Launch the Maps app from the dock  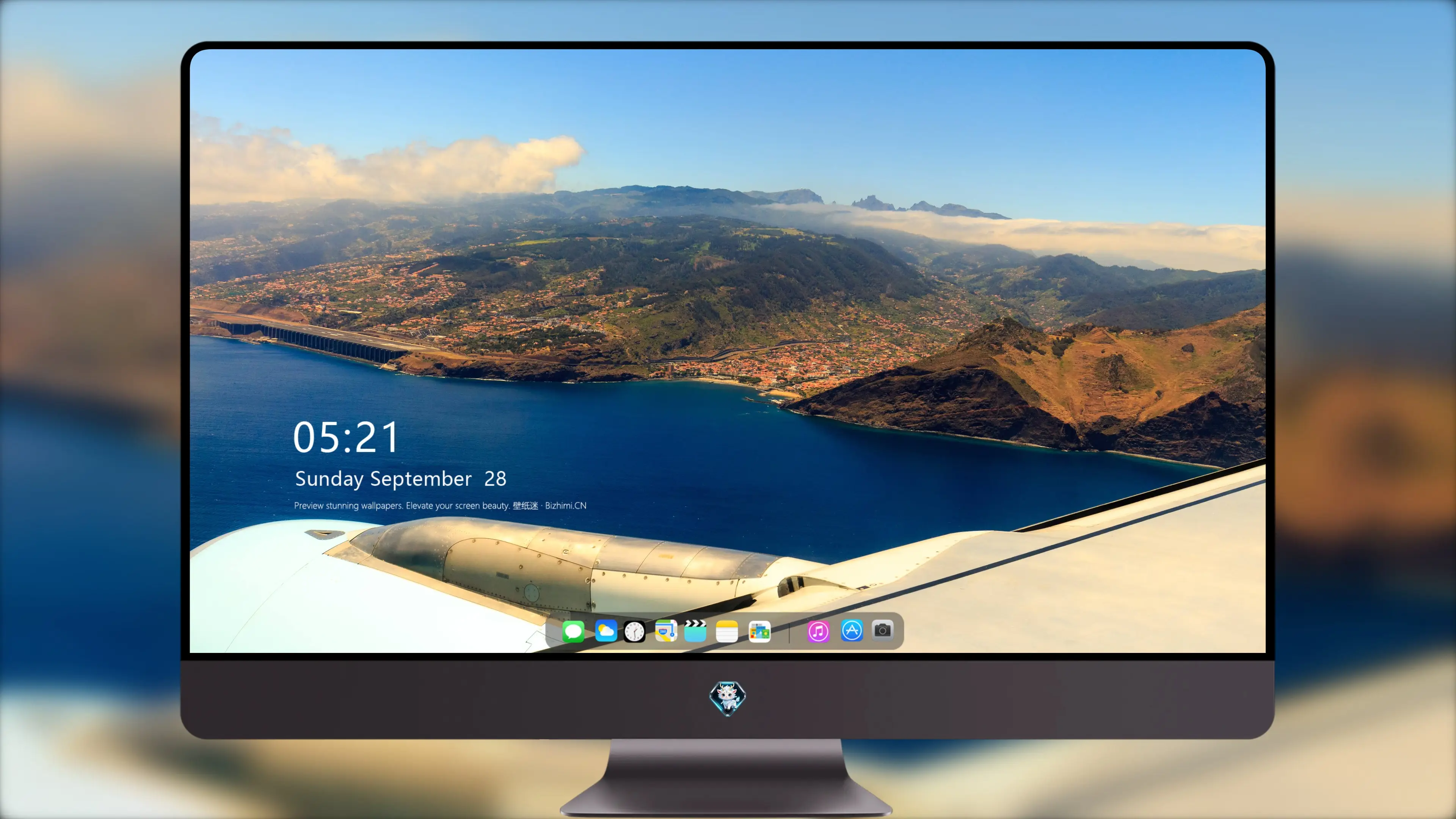pos(666,631)
